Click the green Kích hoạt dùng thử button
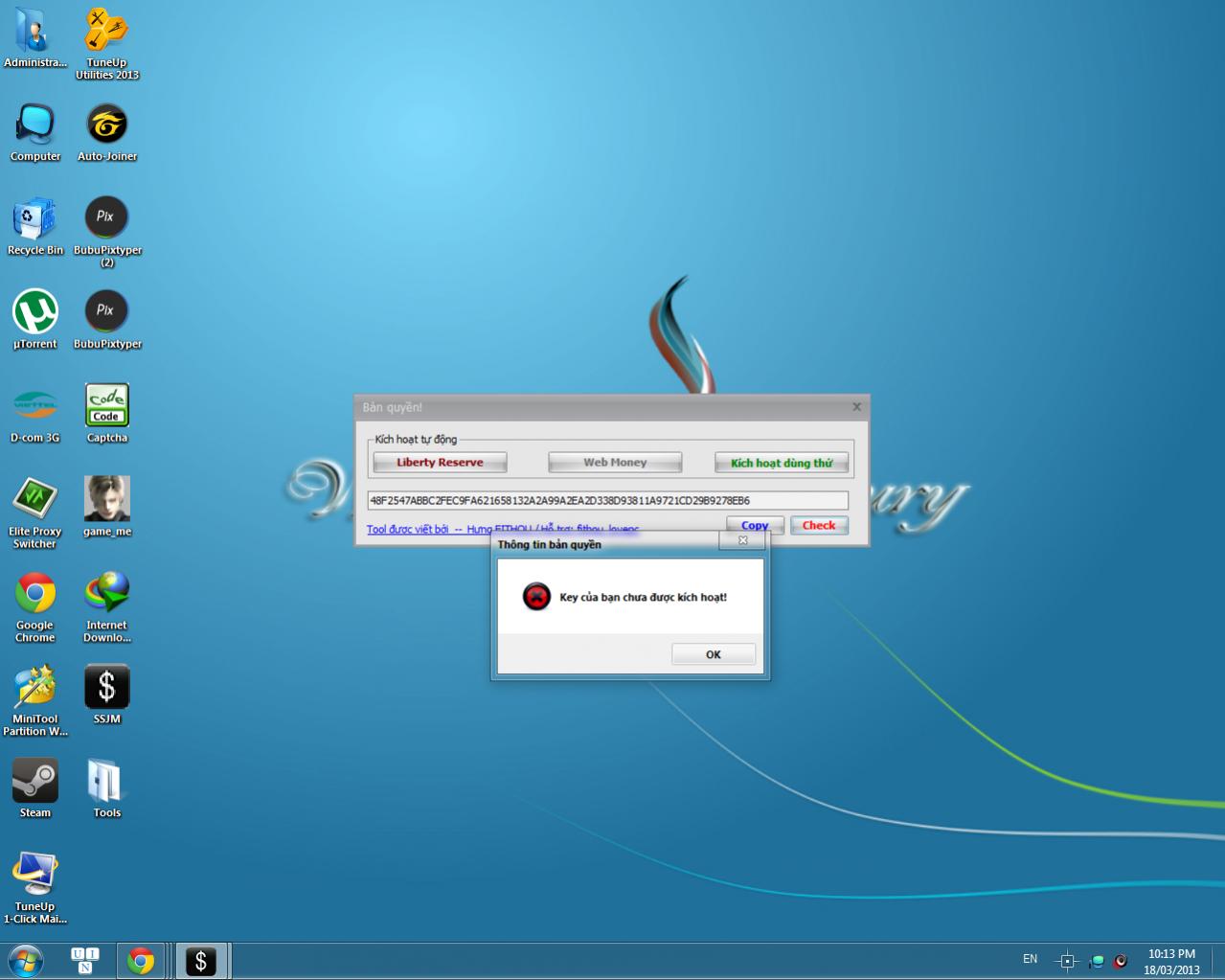The width and height of the screenshot is (1225, 980). click(x=782, y=463)
